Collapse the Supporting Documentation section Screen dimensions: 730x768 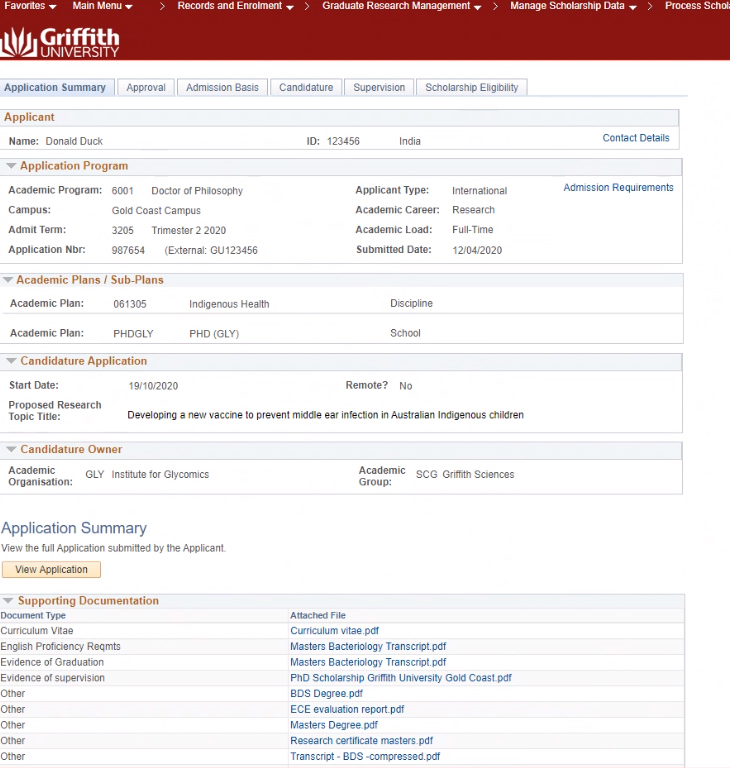click(9, 601)
